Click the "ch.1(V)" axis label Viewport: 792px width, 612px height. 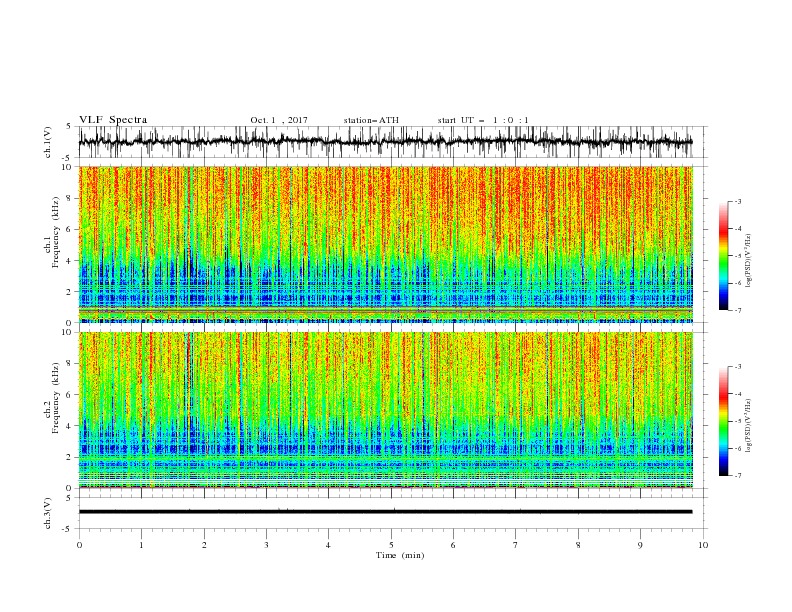(48, 142)
